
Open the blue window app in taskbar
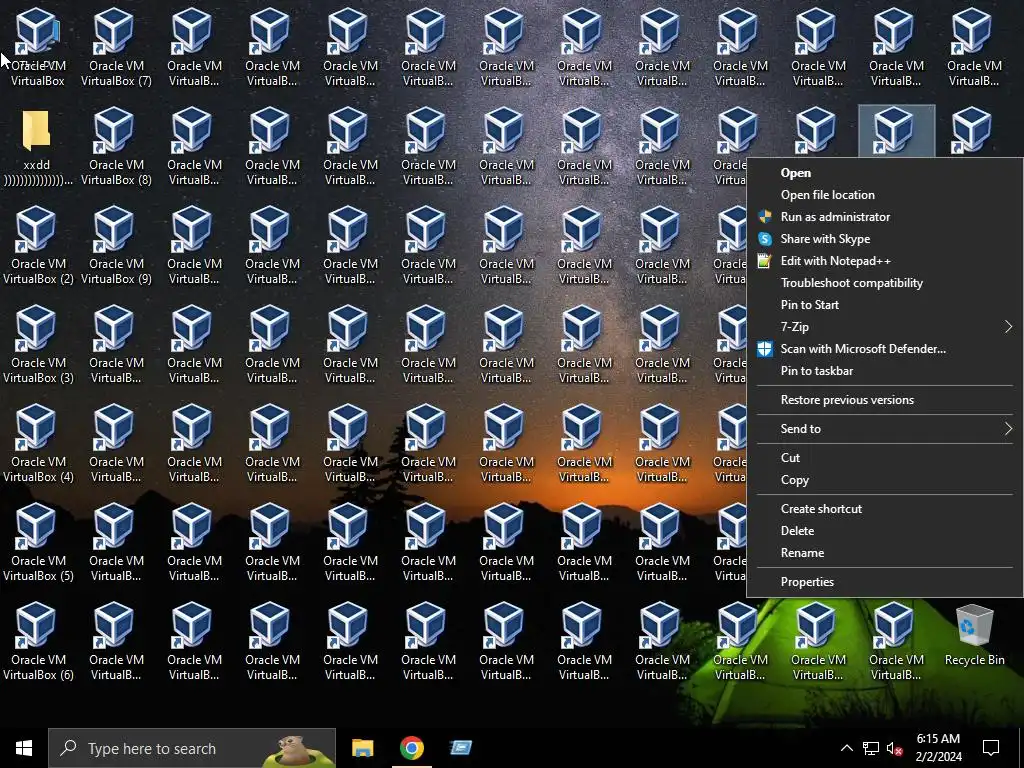461,748
